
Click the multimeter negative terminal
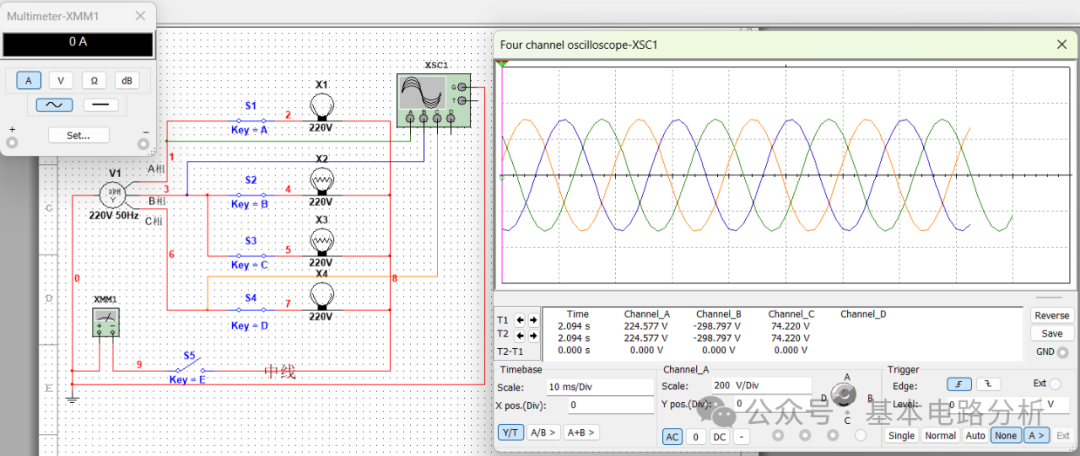click(143, 143)
